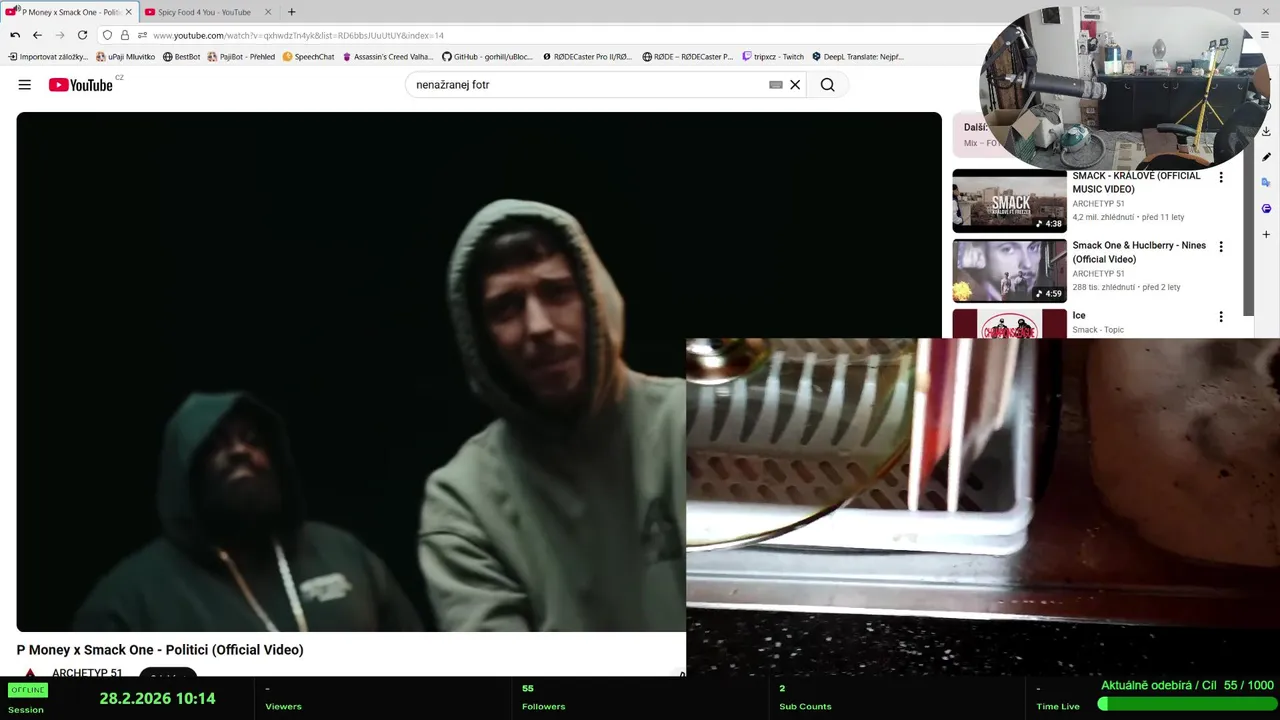Open the sidebar translate icon
Viewport: 1280px width, 720px height.
pyautogui.click(x=1266, y=183)
